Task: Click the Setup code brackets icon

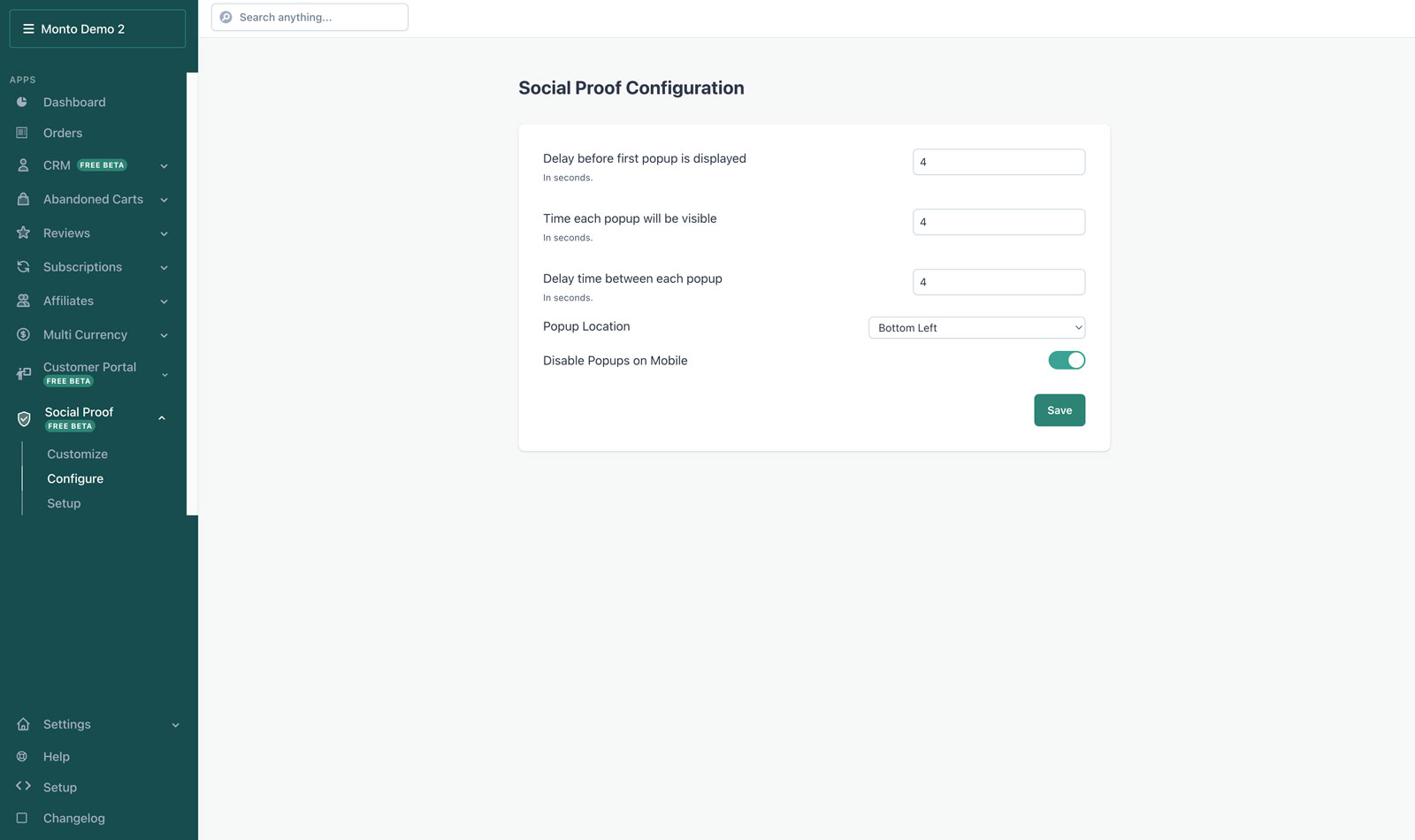Action: [23, 786]
